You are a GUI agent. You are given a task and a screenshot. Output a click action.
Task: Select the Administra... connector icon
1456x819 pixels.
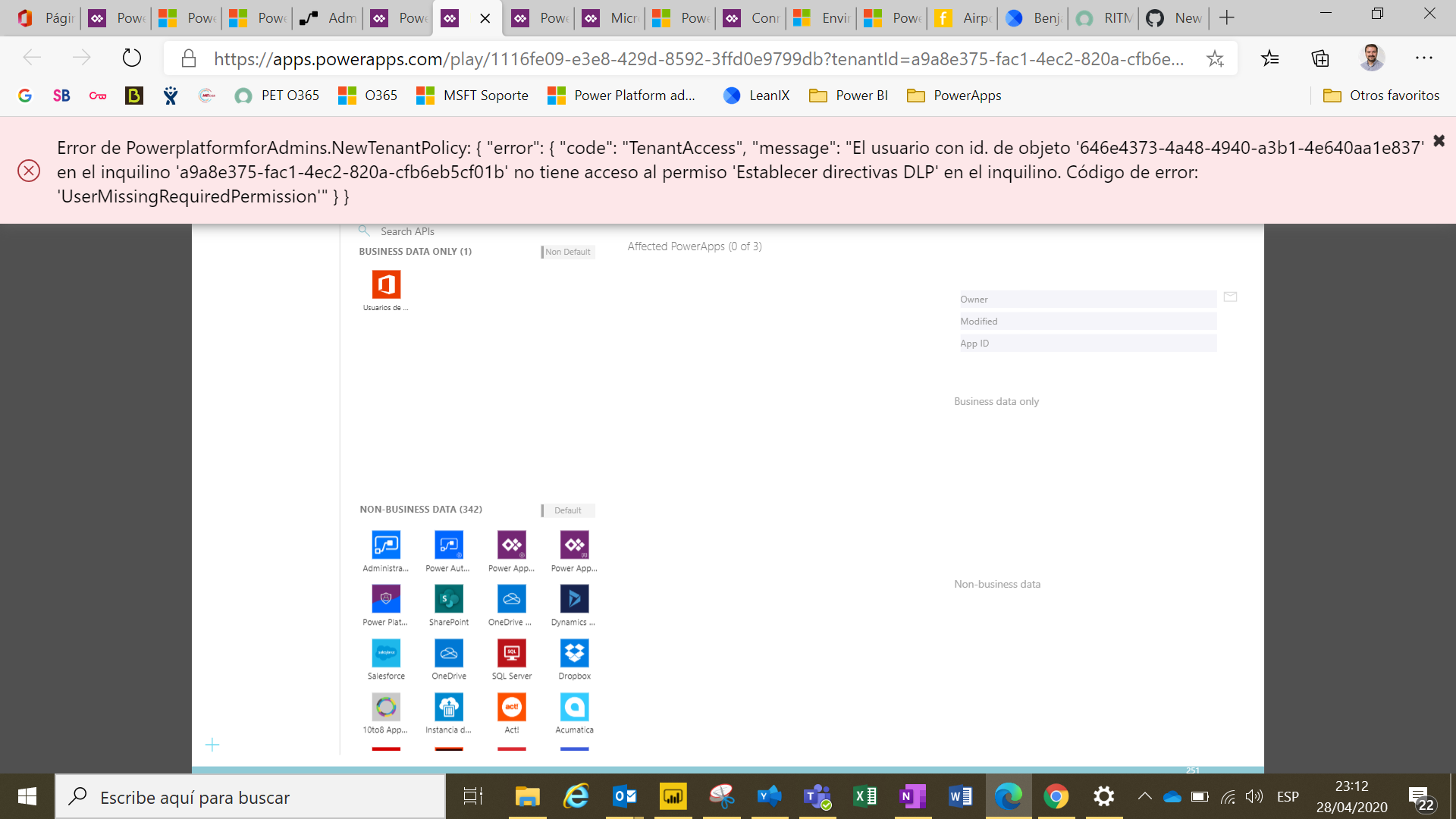click(386, 544)
